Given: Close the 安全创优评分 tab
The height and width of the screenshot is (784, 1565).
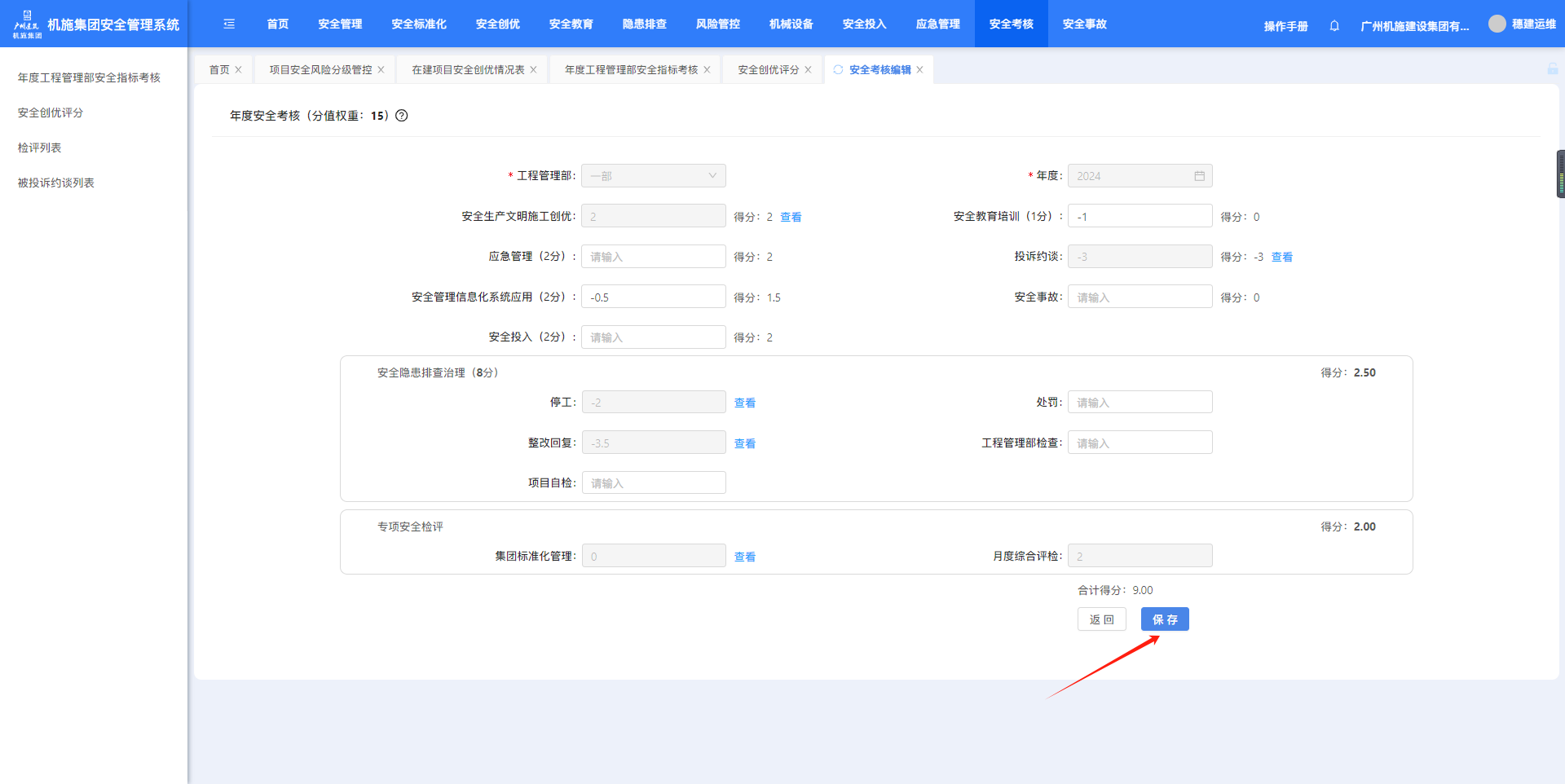Looking at the screenshot, I should [808, 70].
